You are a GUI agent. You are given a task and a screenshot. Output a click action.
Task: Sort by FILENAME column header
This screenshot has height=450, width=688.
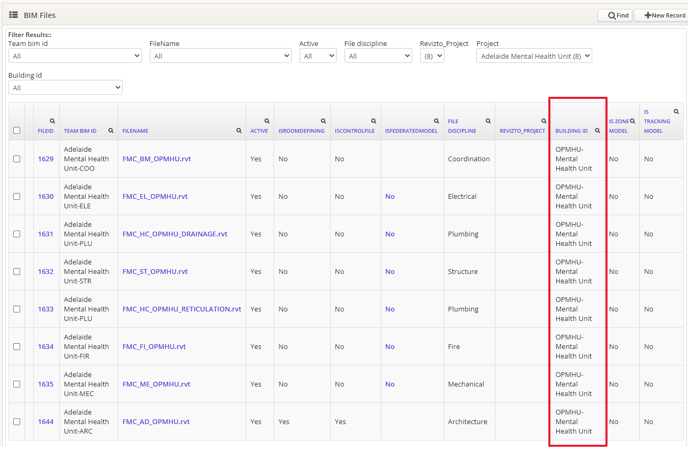135,131
